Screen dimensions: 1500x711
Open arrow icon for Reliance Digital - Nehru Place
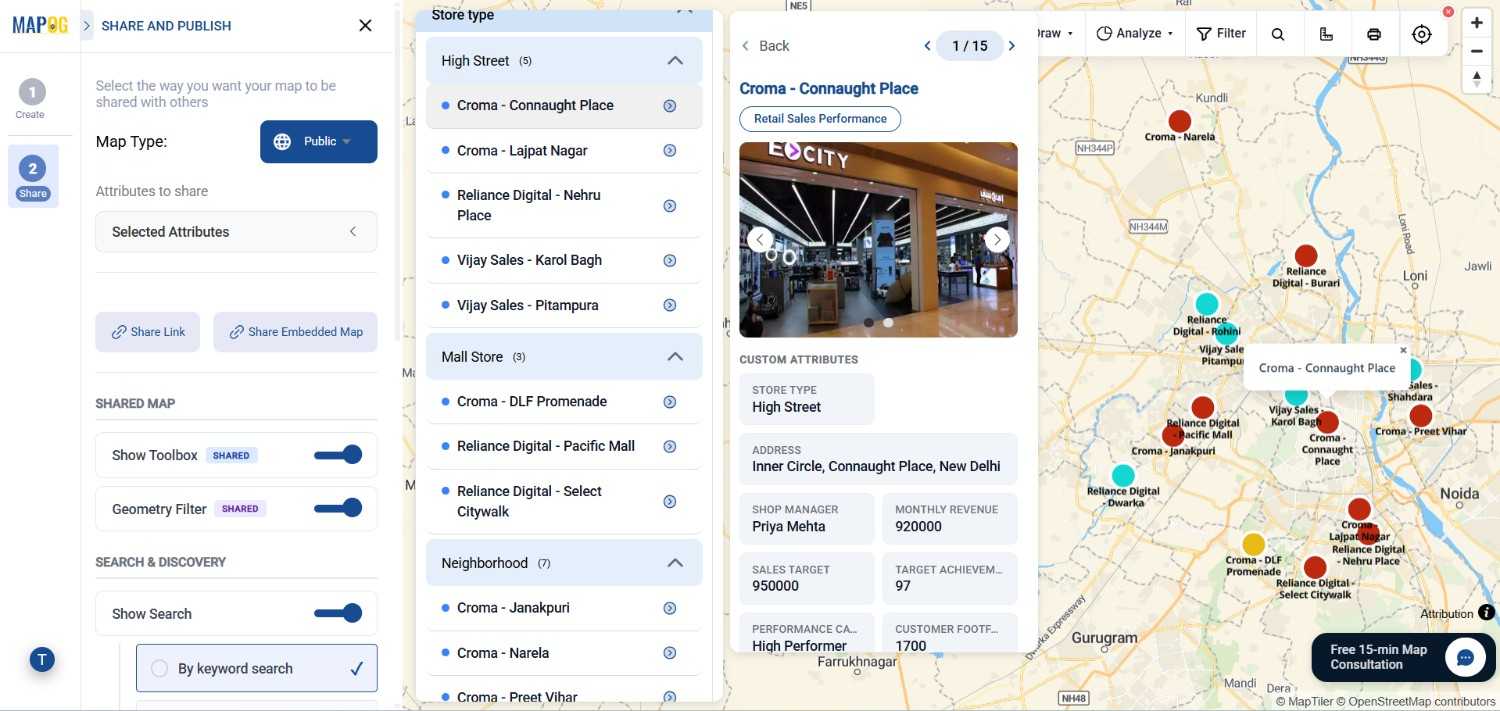670,206
